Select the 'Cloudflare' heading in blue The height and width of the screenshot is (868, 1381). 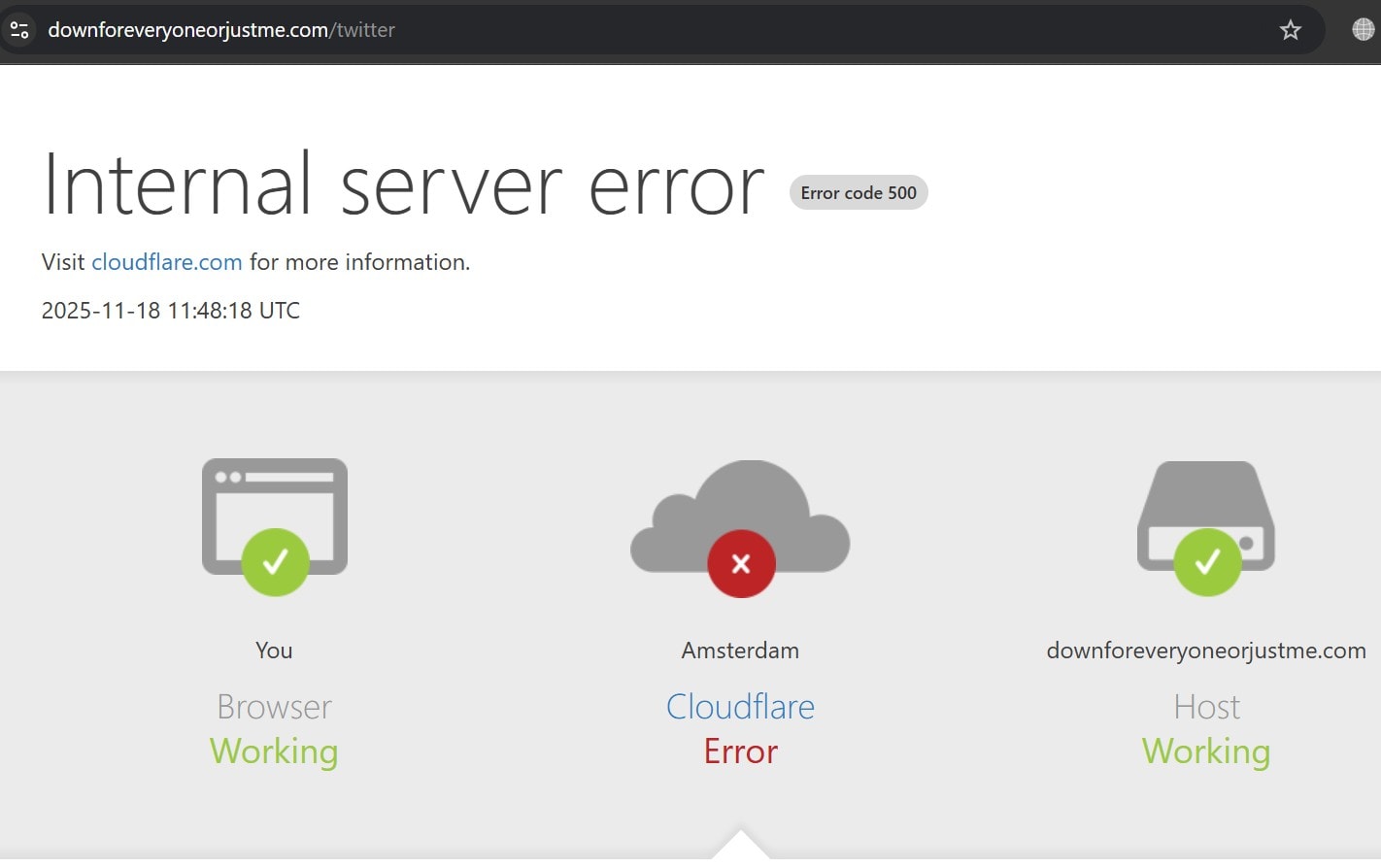coord(740,707)
